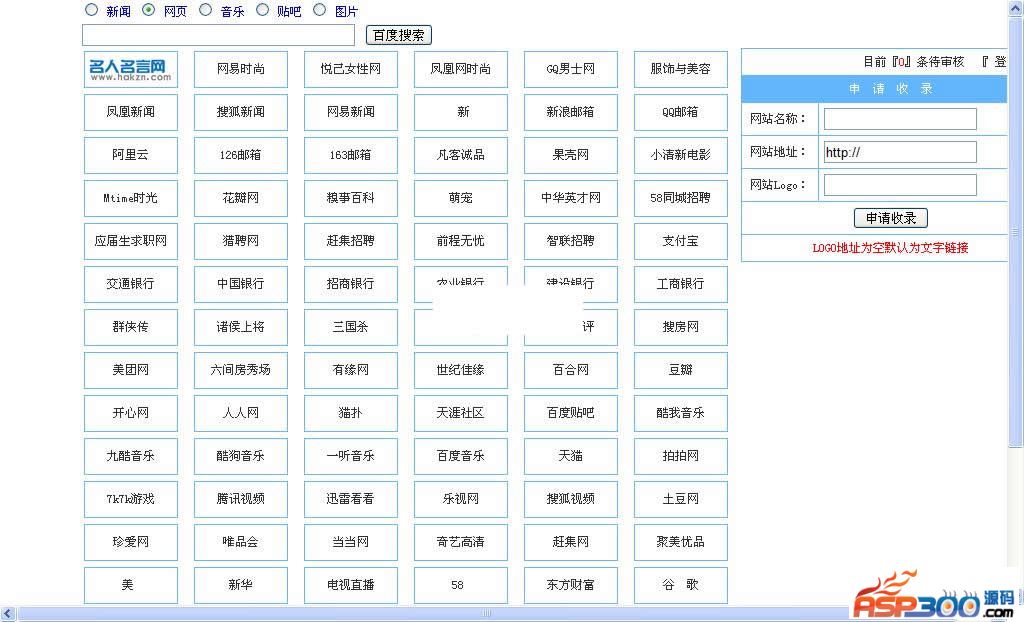
Task: Open the 163邮箱 link
Action: click(x=351, y=156)
